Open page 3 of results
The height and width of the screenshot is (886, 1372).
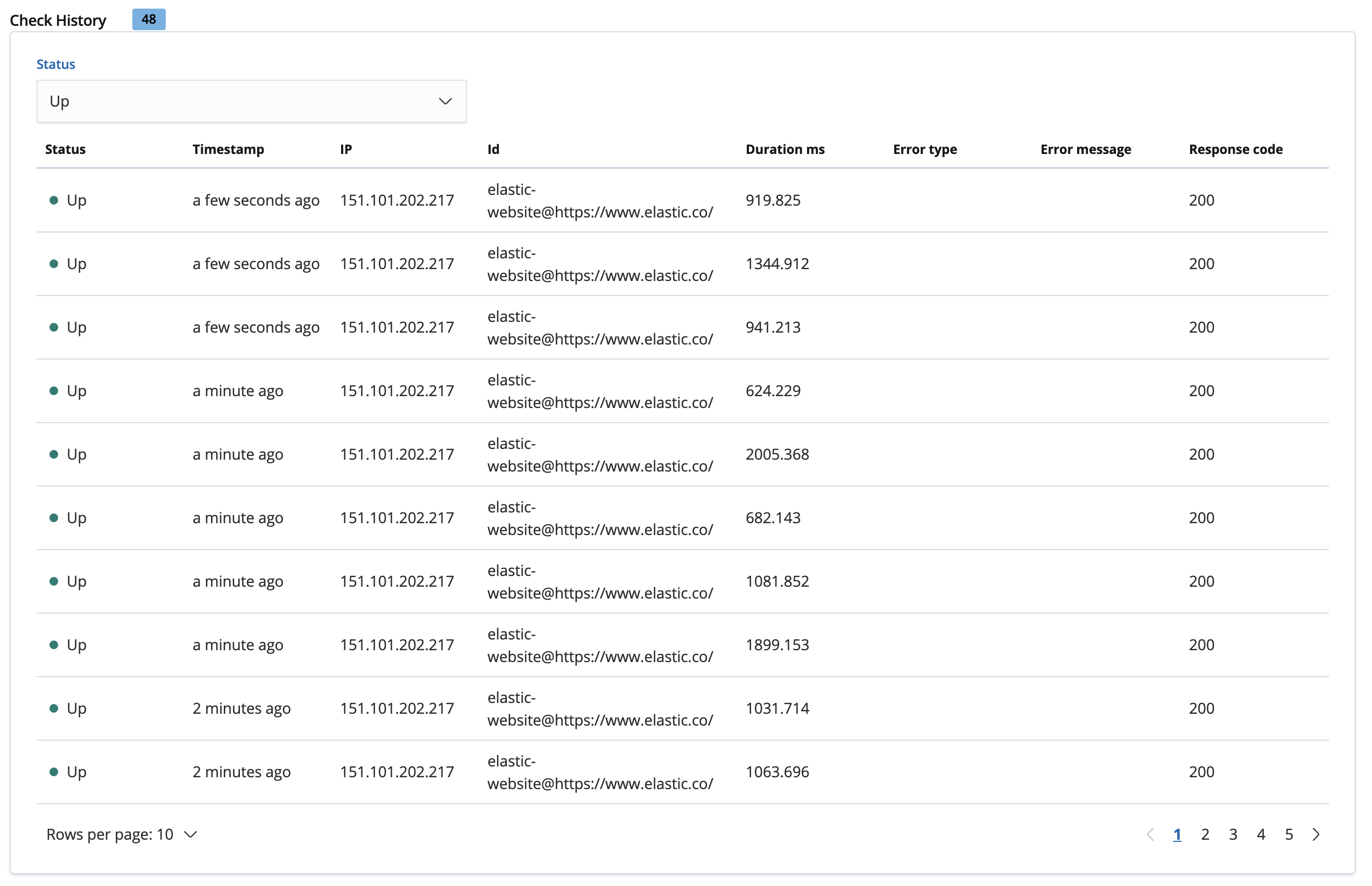1233,834
